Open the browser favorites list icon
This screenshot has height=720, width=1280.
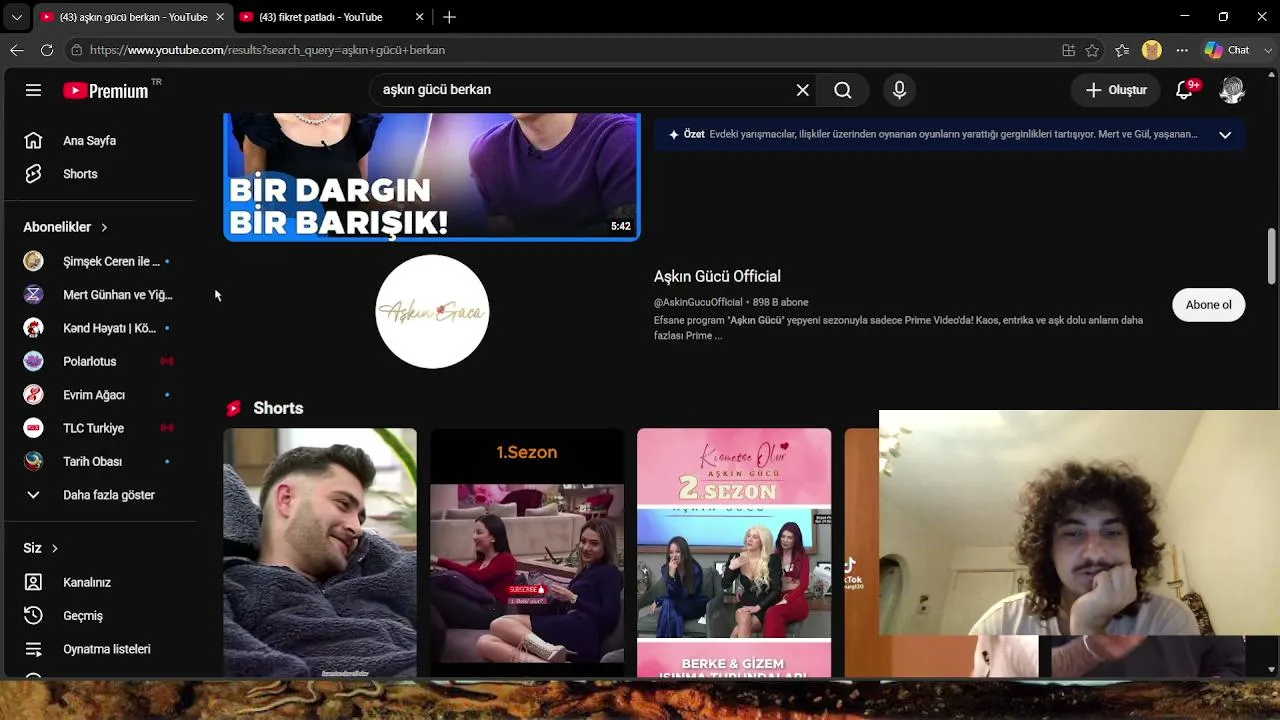tap(1122, 50)
